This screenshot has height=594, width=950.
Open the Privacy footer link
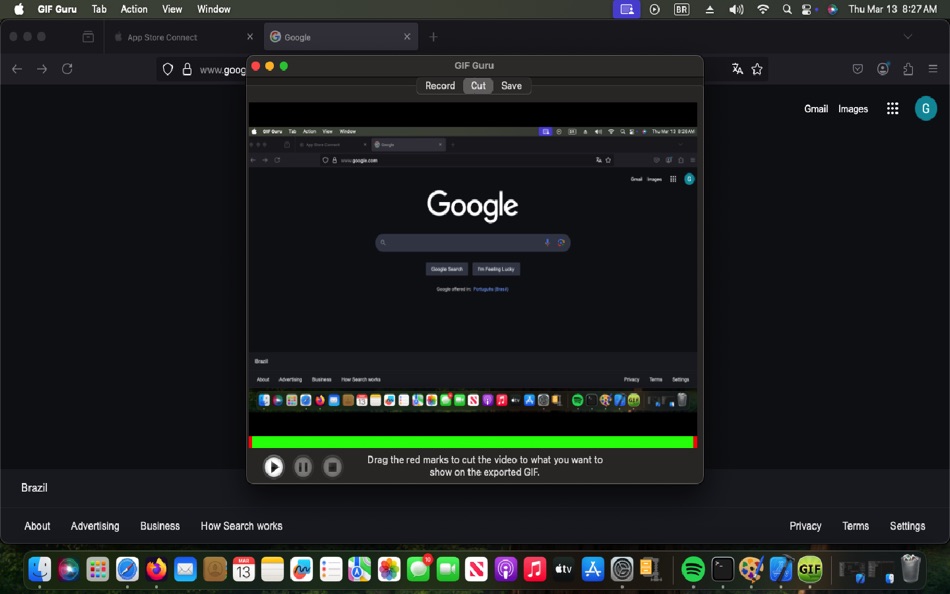tap(805, 526)
